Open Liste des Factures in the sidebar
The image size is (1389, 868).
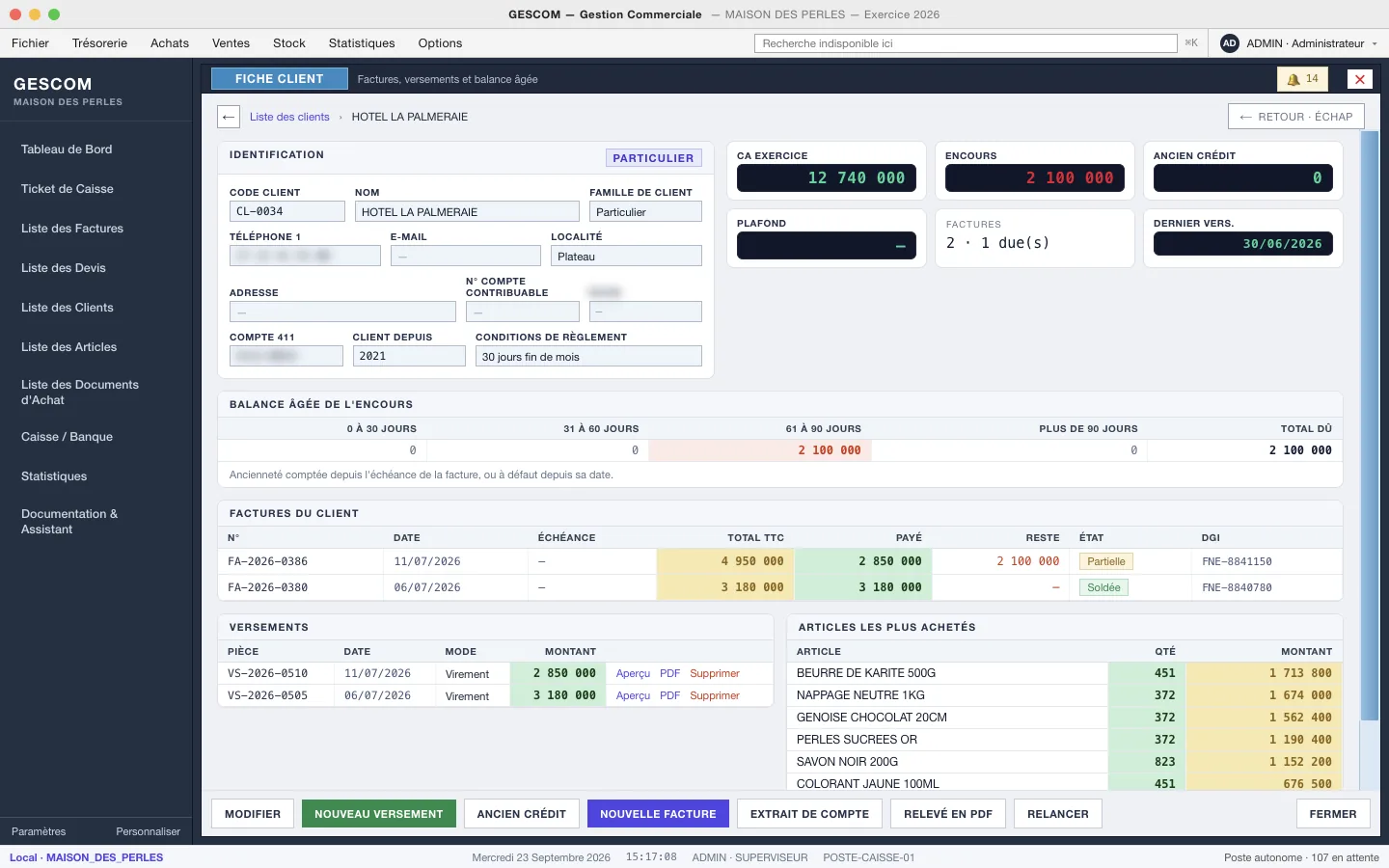click(72, 229)
